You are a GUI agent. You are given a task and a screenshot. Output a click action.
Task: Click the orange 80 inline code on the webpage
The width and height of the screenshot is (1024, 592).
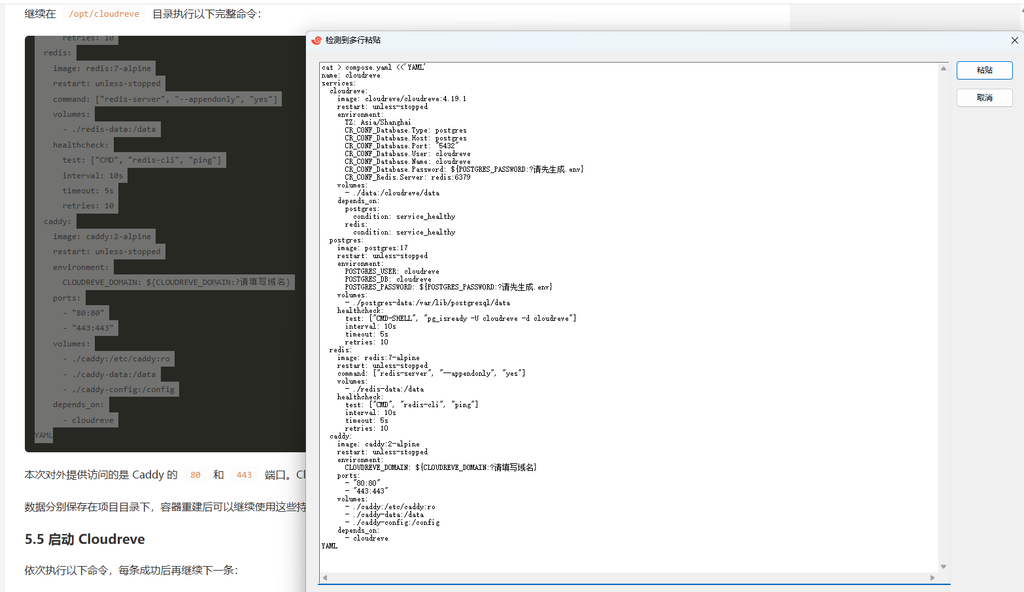point(195,475)
